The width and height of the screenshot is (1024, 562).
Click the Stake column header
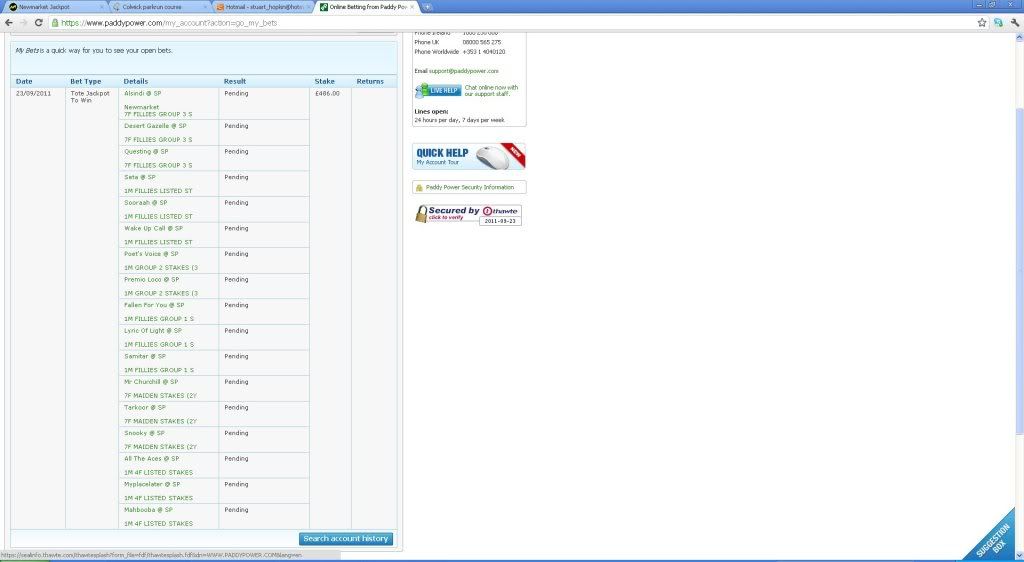(324, 82)
